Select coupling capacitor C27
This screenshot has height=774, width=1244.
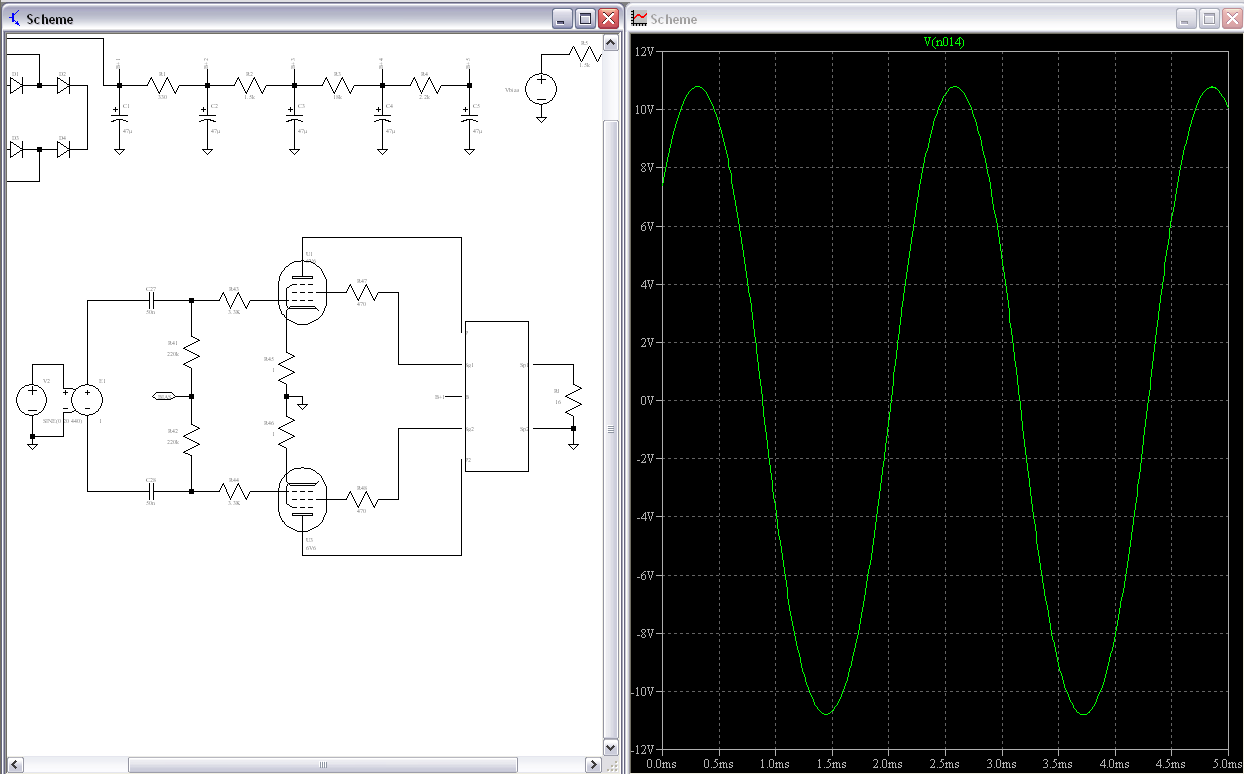151,299
